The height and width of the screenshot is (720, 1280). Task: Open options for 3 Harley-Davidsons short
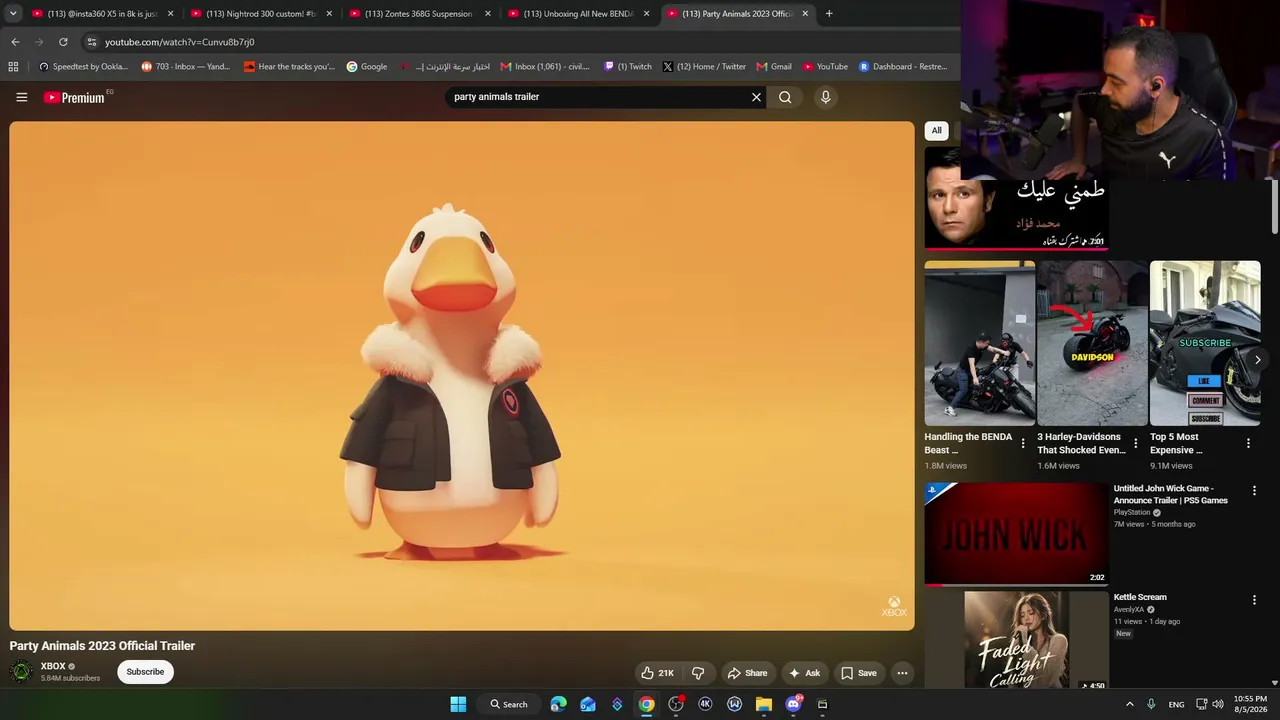coord(1135,443)
